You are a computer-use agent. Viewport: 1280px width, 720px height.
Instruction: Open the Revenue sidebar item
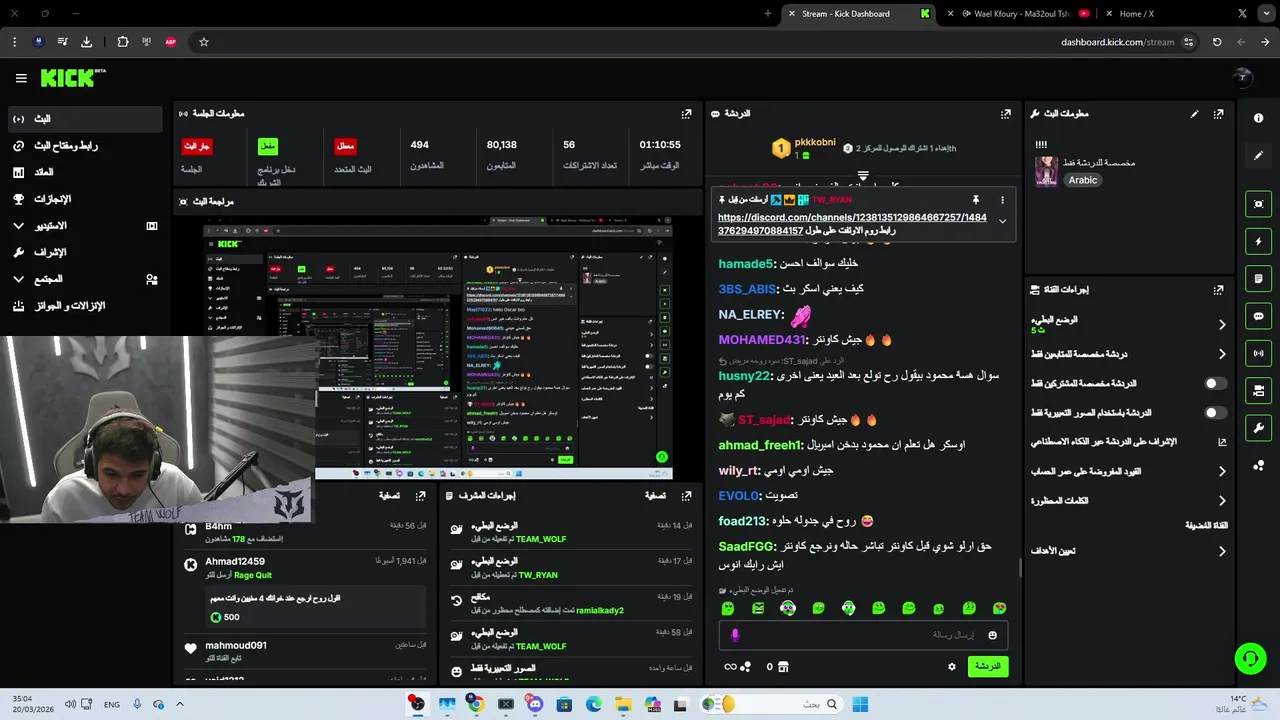tap(84, 172)
